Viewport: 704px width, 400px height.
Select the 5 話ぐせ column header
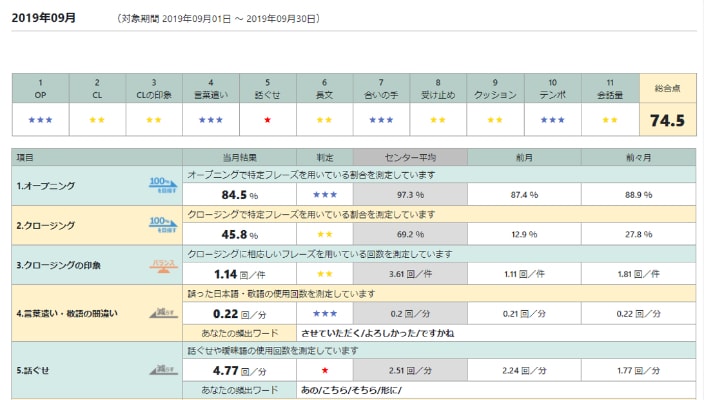[268, 88]
